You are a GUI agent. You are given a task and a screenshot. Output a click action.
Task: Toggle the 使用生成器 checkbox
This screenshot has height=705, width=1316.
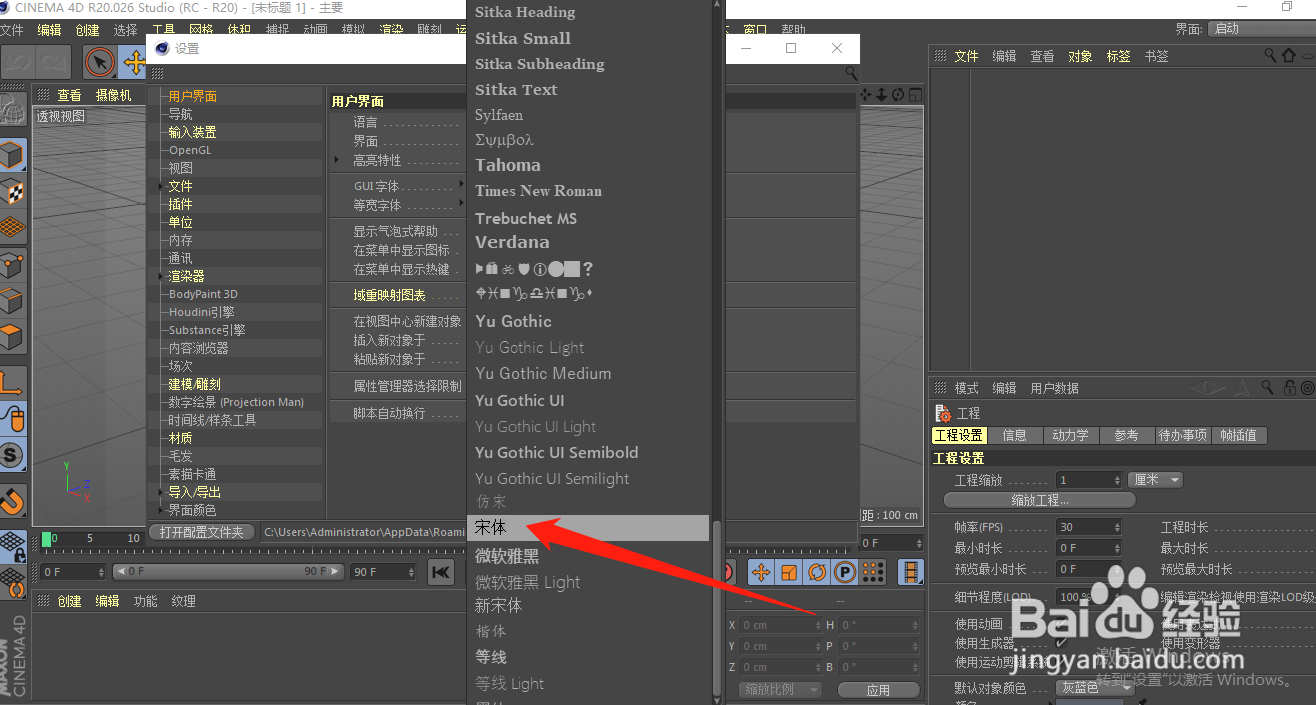pos(1062,643)
